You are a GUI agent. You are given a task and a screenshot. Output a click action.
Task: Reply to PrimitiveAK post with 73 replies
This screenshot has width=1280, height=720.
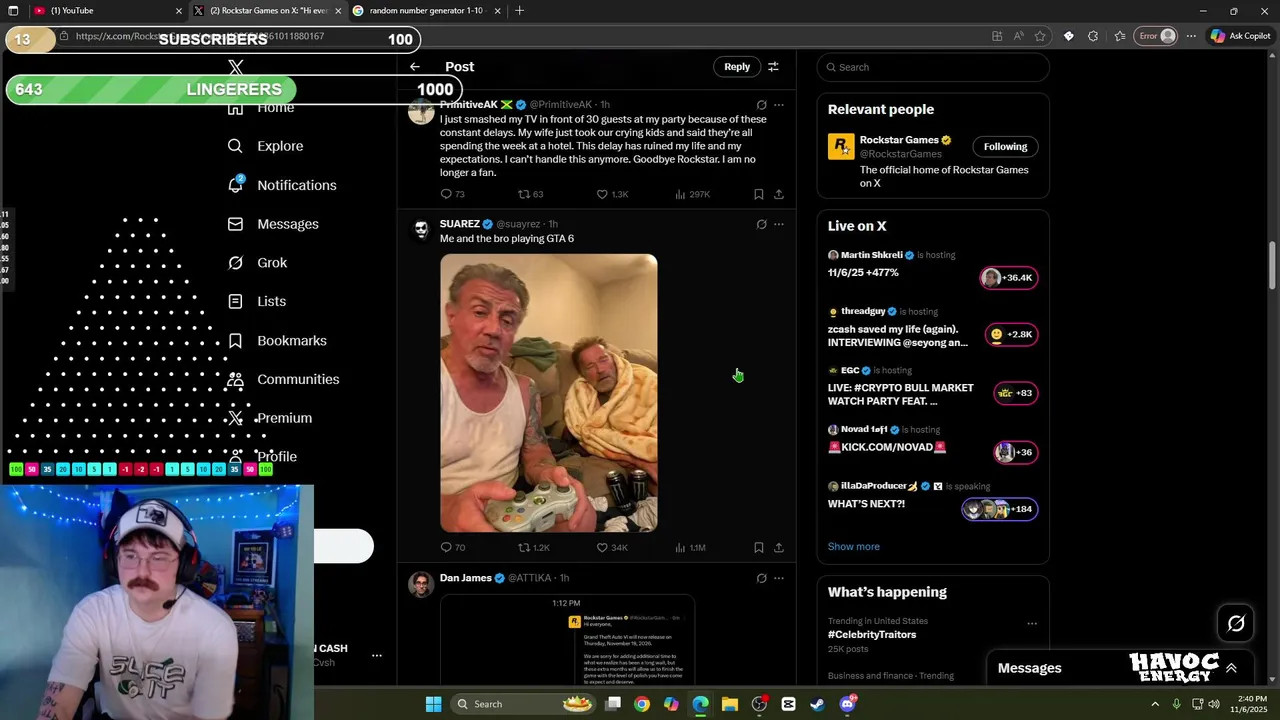pyautogui.click(x=453, y=194)
